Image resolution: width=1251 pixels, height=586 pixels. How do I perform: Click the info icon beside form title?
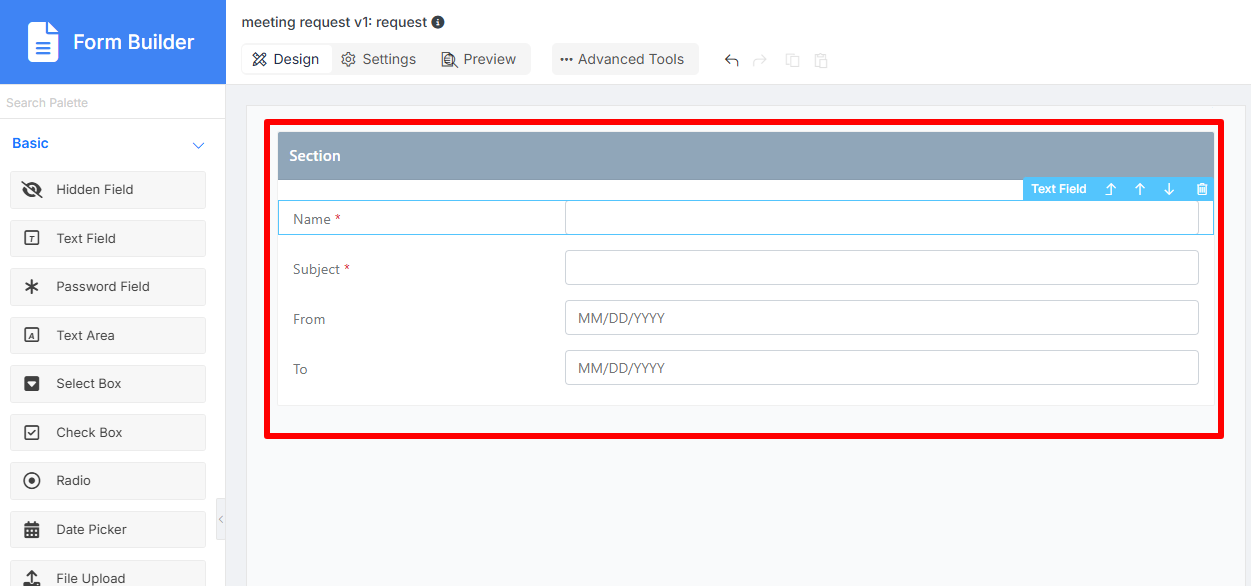tap(438, 22)
